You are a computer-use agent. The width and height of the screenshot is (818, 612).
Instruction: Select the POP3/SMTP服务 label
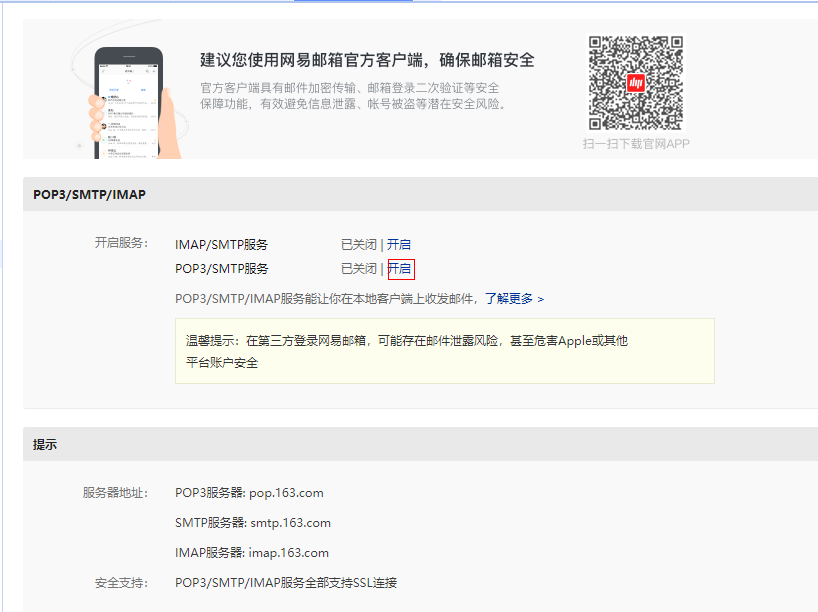click(x=221, y=269)
